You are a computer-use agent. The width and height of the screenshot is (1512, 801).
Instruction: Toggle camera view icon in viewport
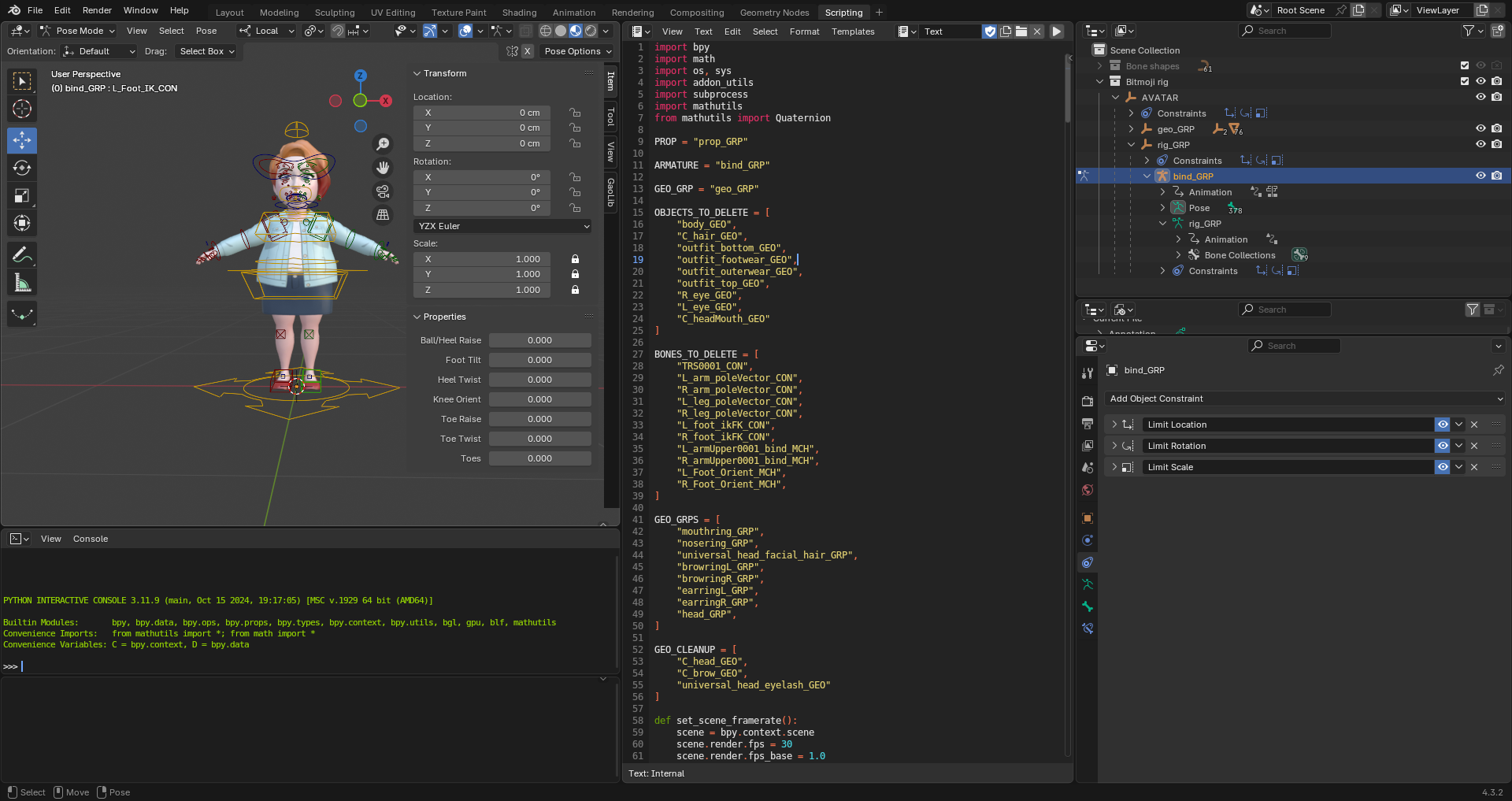[x=383, y=191]
